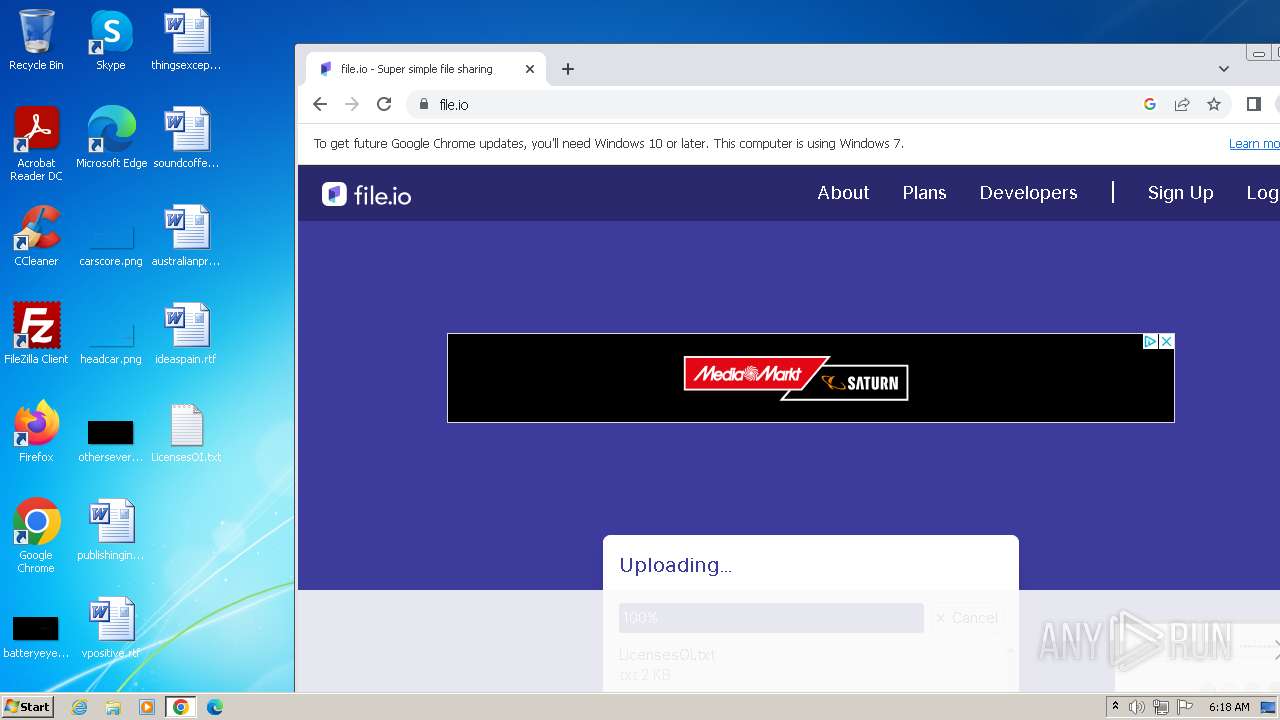Open the thingsexcep... Word document
This screenshot has height=720, width=1280.
pos(186,40)
